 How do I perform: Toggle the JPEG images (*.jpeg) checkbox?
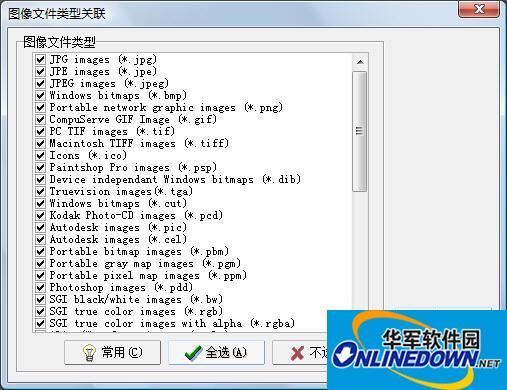click(40, 83)
